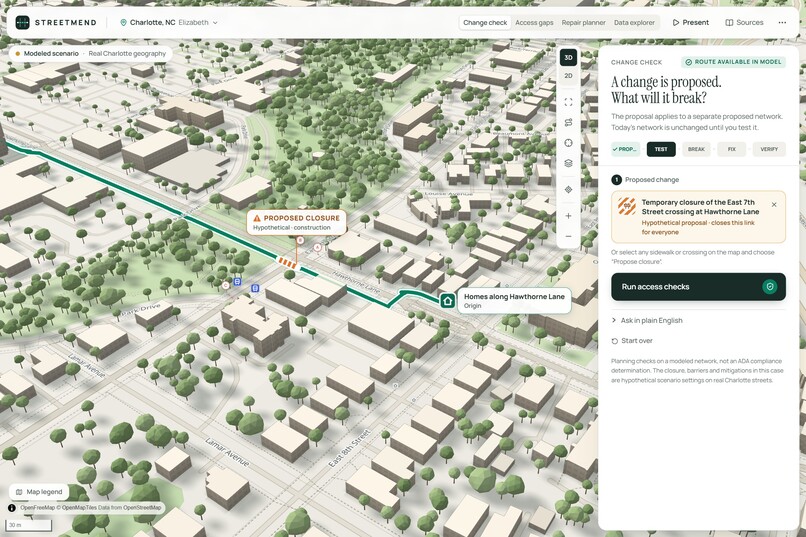Viewport: 806px width, 537px height.
Task: Open the Map legend
Action: point(39,492)
